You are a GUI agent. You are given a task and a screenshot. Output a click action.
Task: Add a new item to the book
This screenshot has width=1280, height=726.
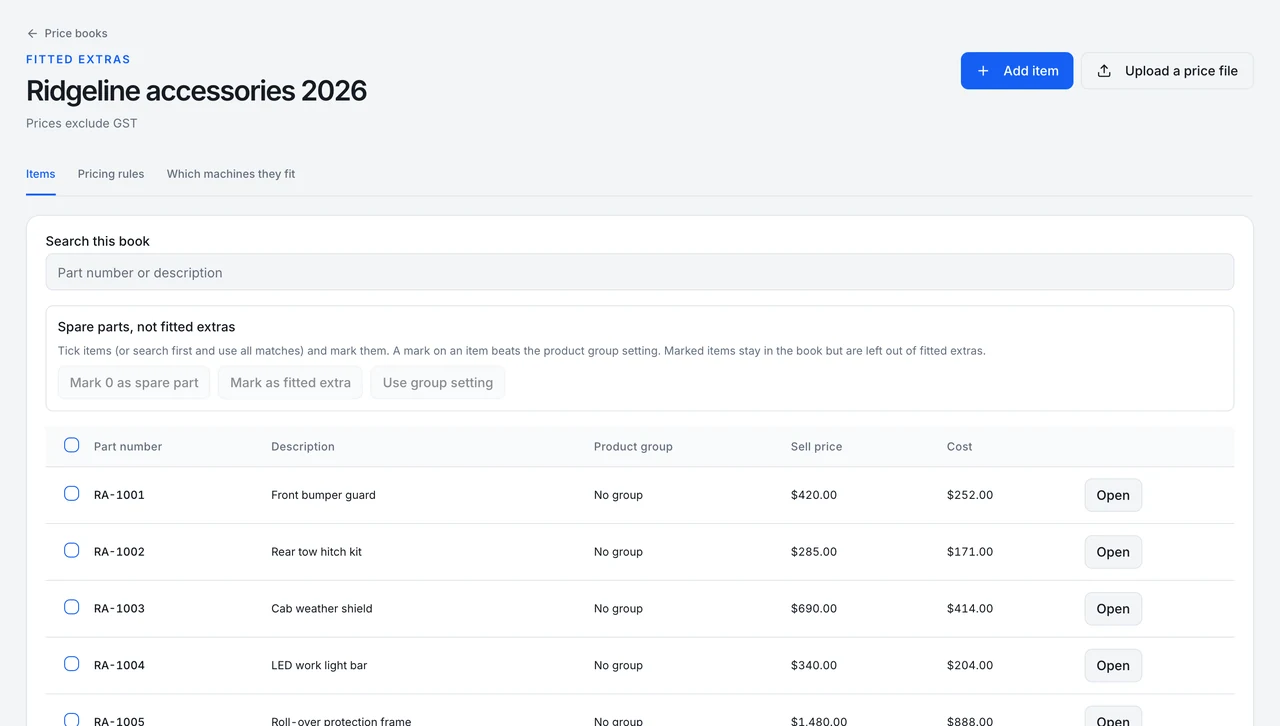[1017, 71]
